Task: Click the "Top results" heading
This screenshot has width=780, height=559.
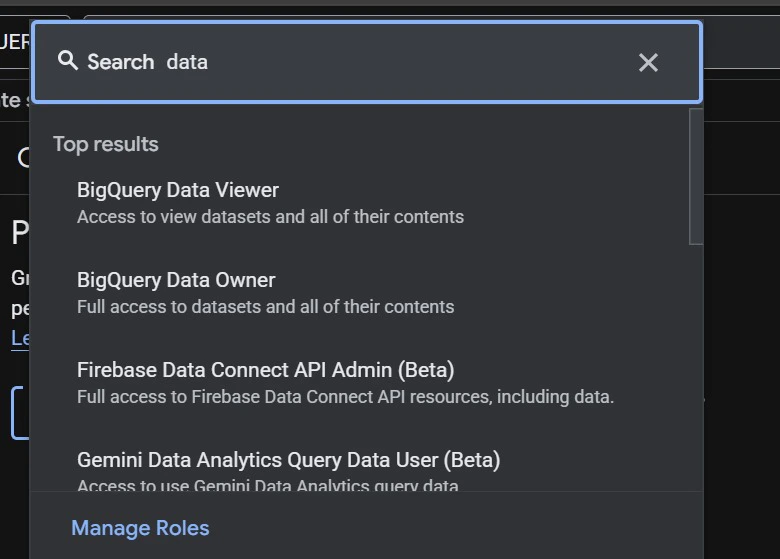Action: [105, 144]
